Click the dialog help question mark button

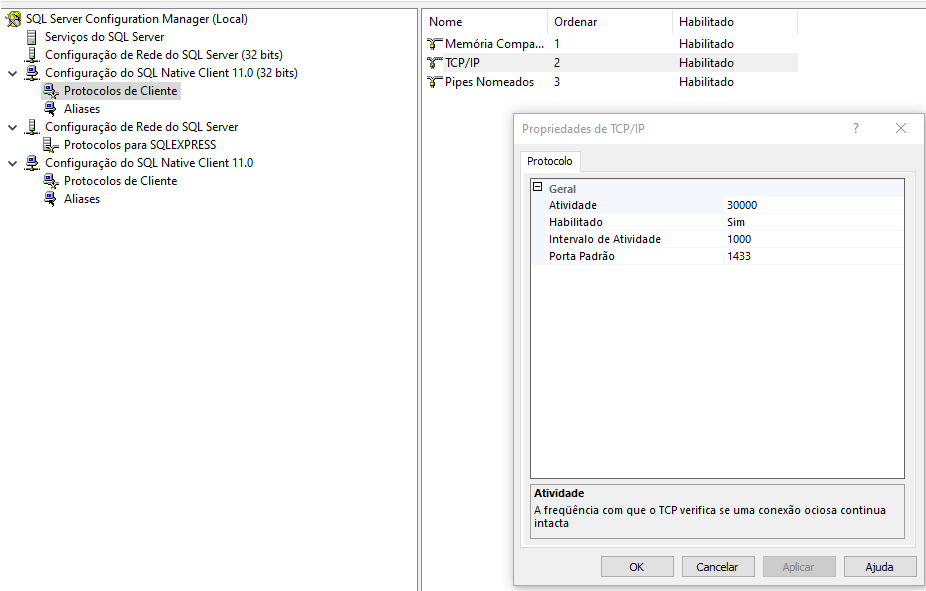coord(856,128)
